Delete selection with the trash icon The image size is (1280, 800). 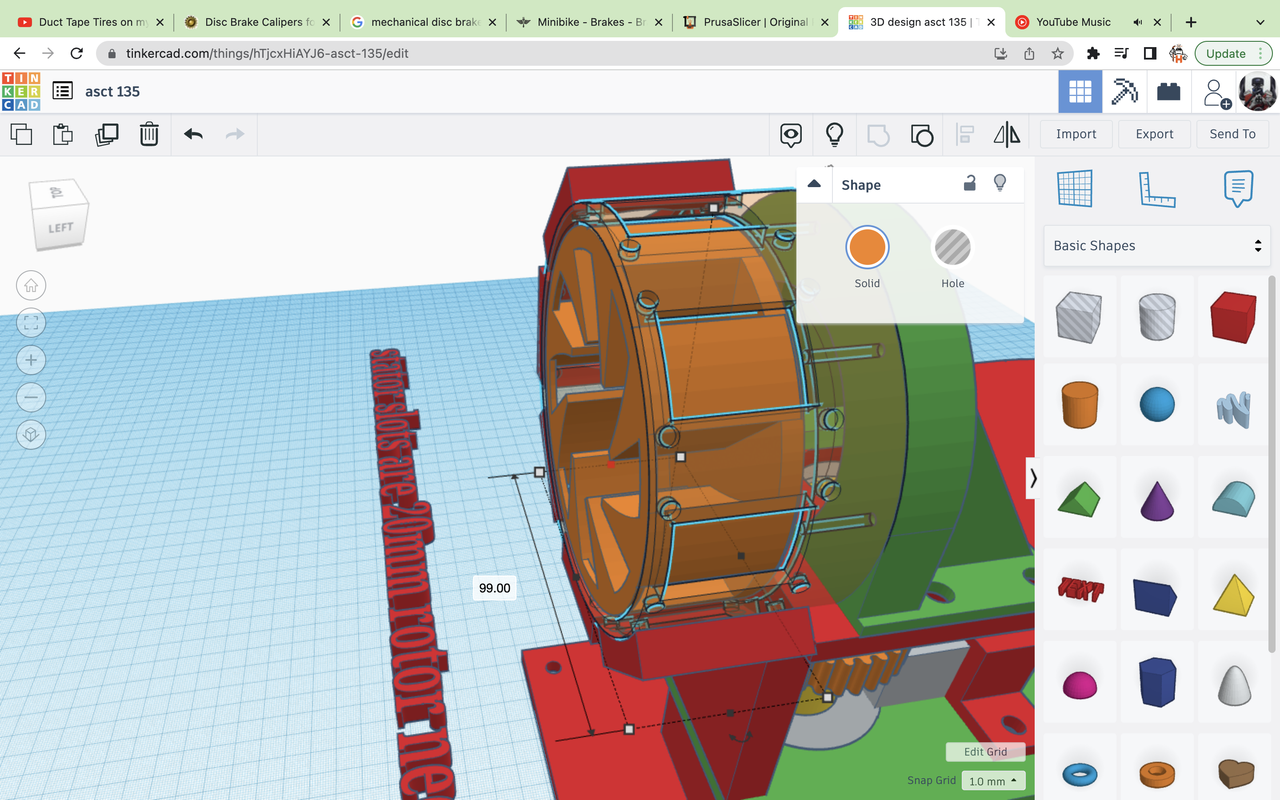(x=149, y=134)
